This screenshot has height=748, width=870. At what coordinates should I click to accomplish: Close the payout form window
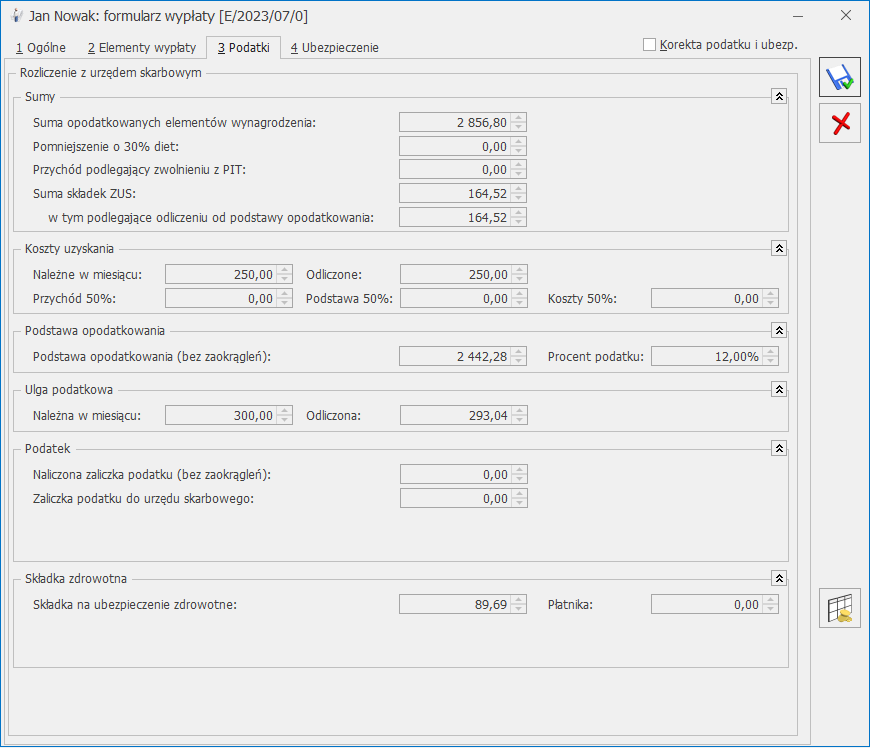tap(846, 16)
